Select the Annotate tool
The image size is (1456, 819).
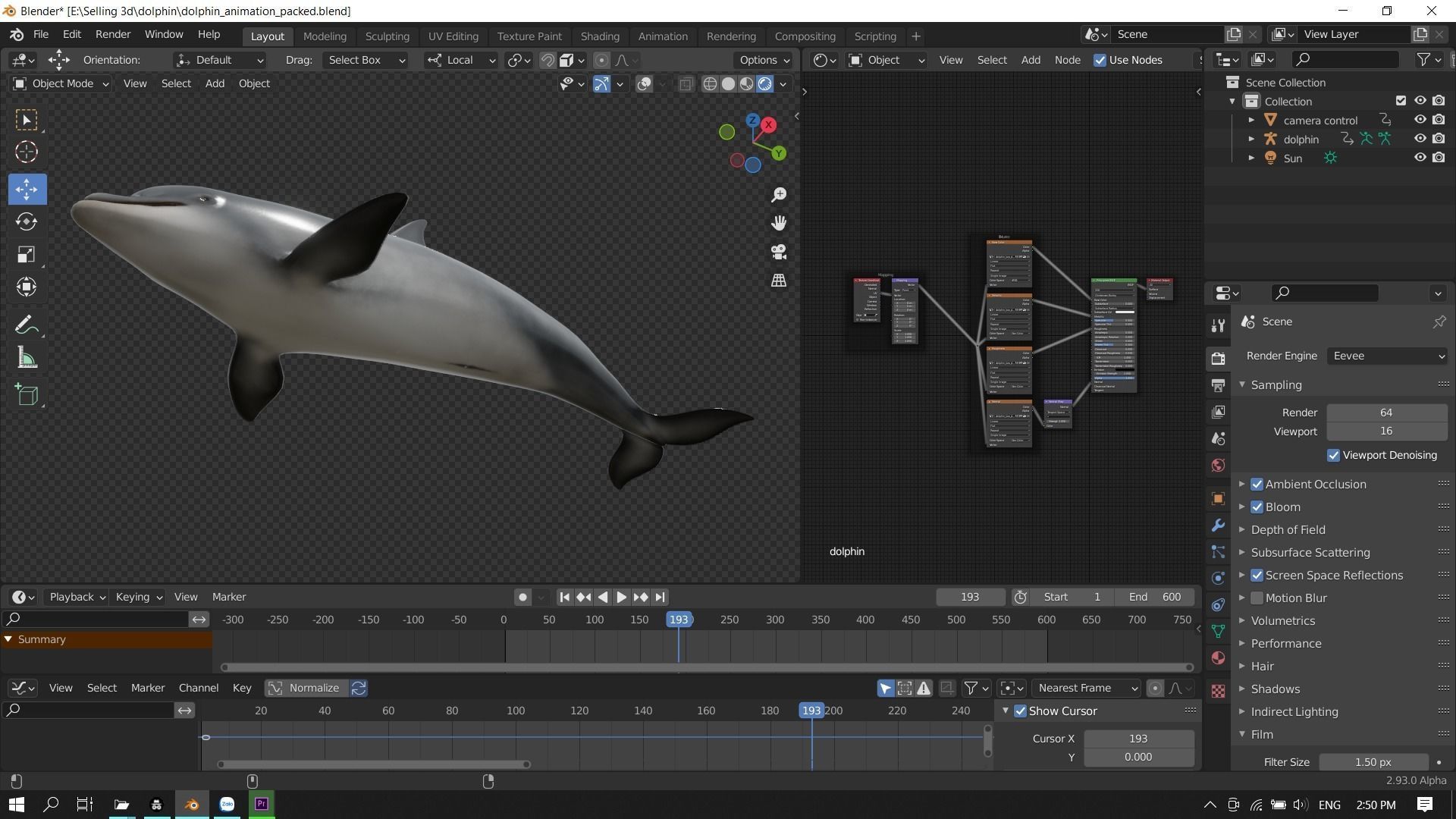tap(27, 325)
